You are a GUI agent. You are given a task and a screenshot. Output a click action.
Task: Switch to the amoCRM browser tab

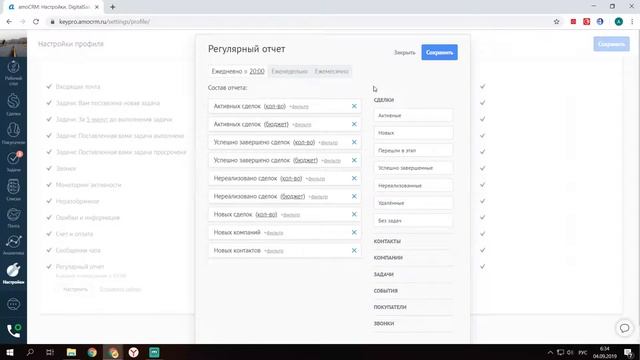(x=53, y=7)
